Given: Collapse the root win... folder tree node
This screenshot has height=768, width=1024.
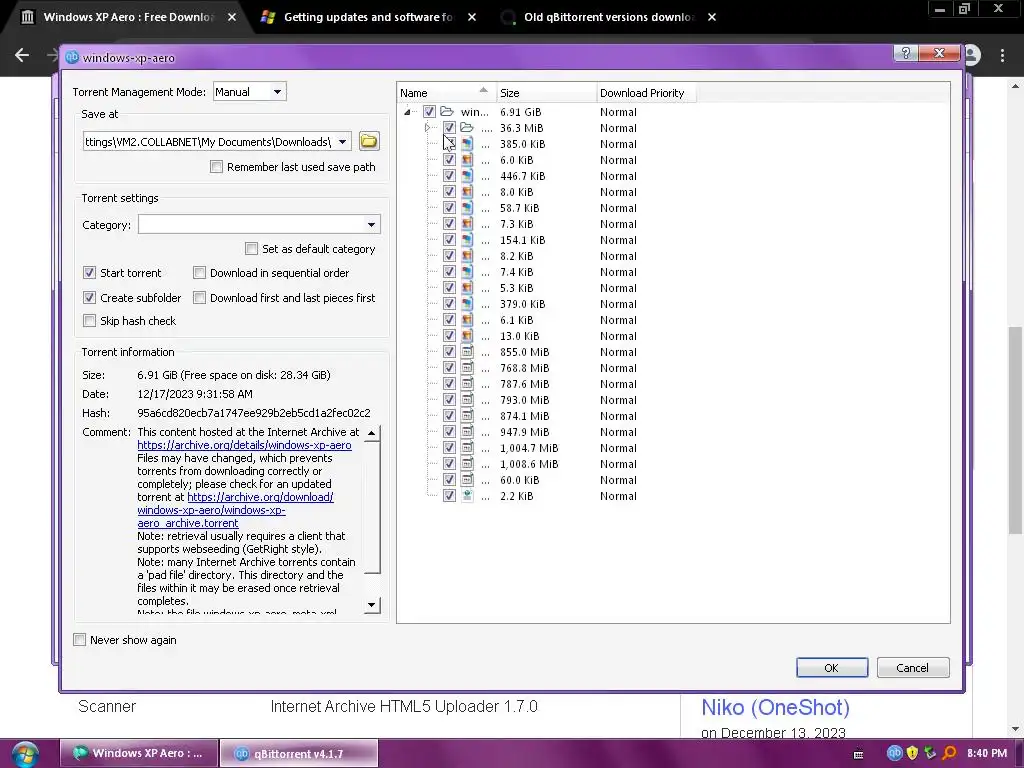Looking at the screenshot, I should coord(408,112).
